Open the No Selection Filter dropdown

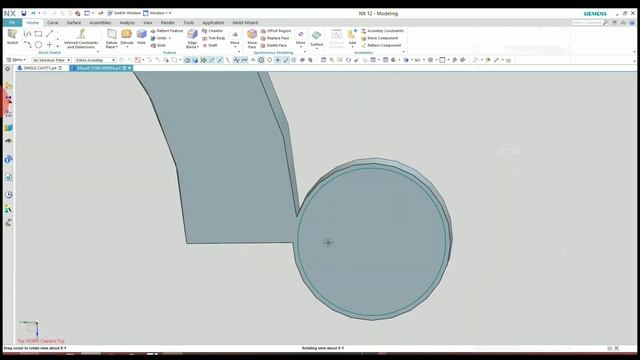pos(51,60)
